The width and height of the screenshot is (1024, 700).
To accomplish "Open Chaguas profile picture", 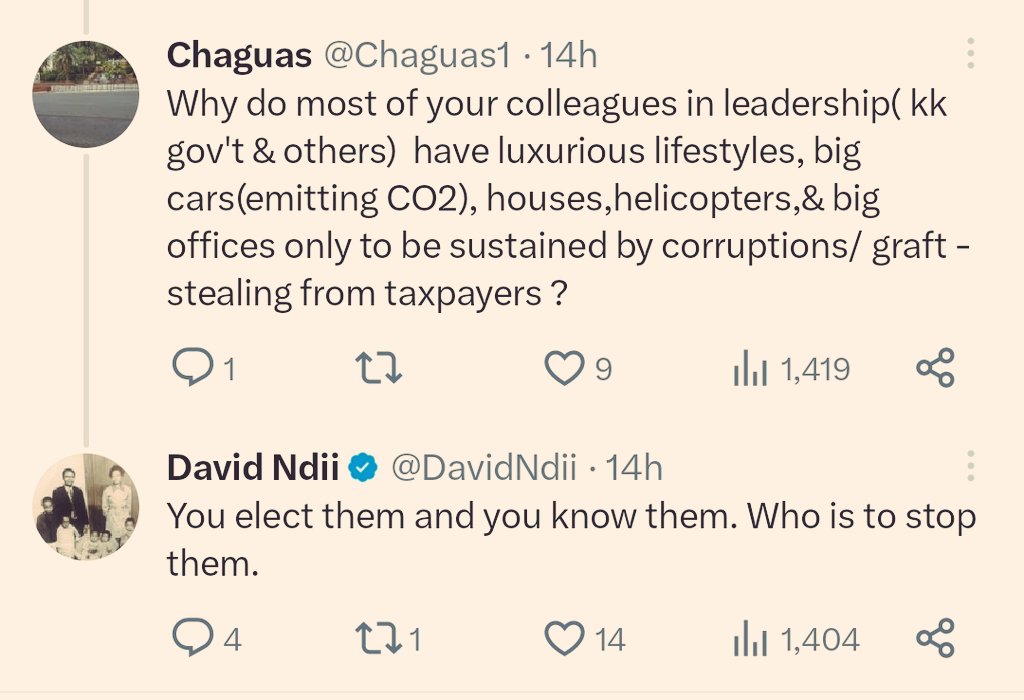I will [86, 95].
